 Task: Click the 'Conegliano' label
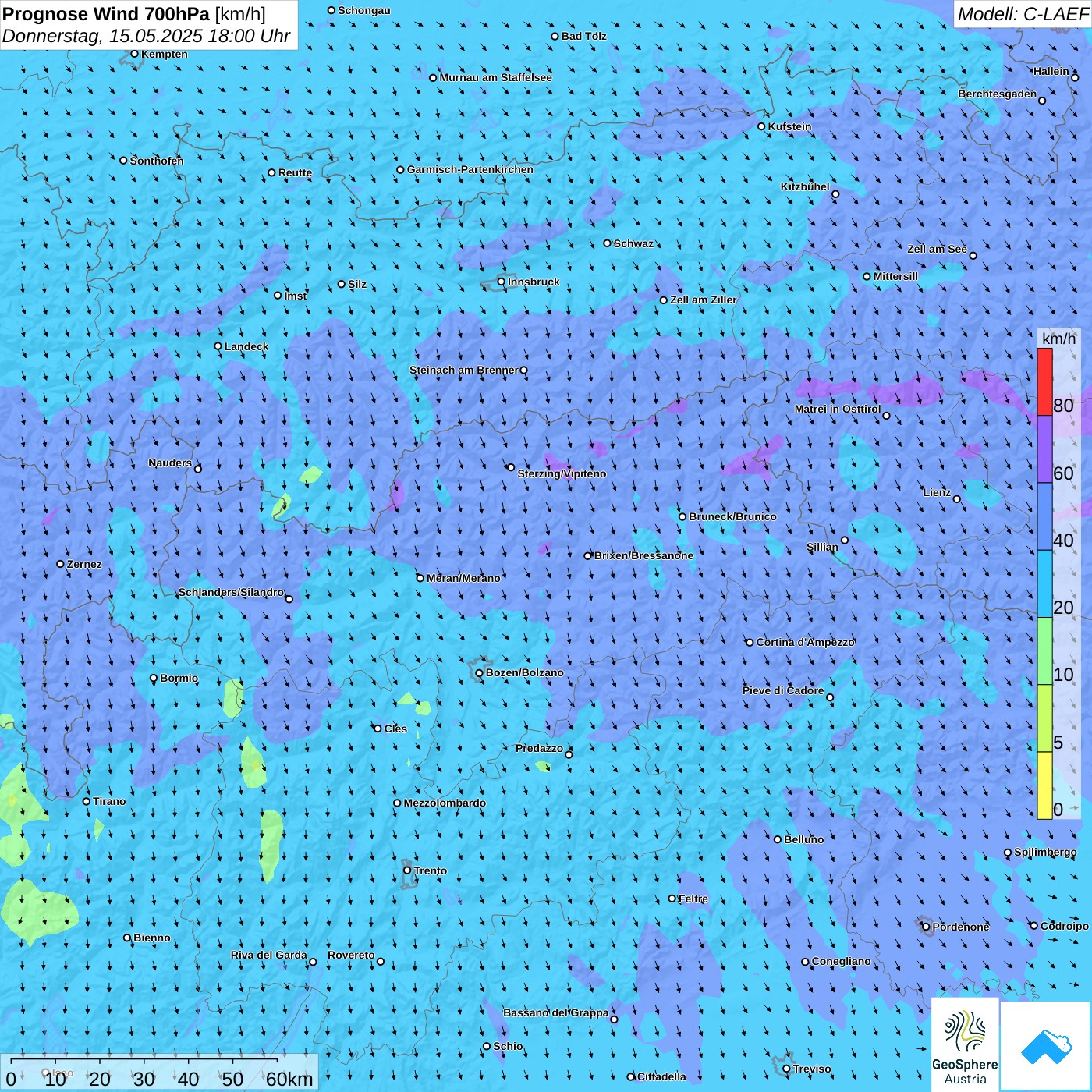point(842,961)
